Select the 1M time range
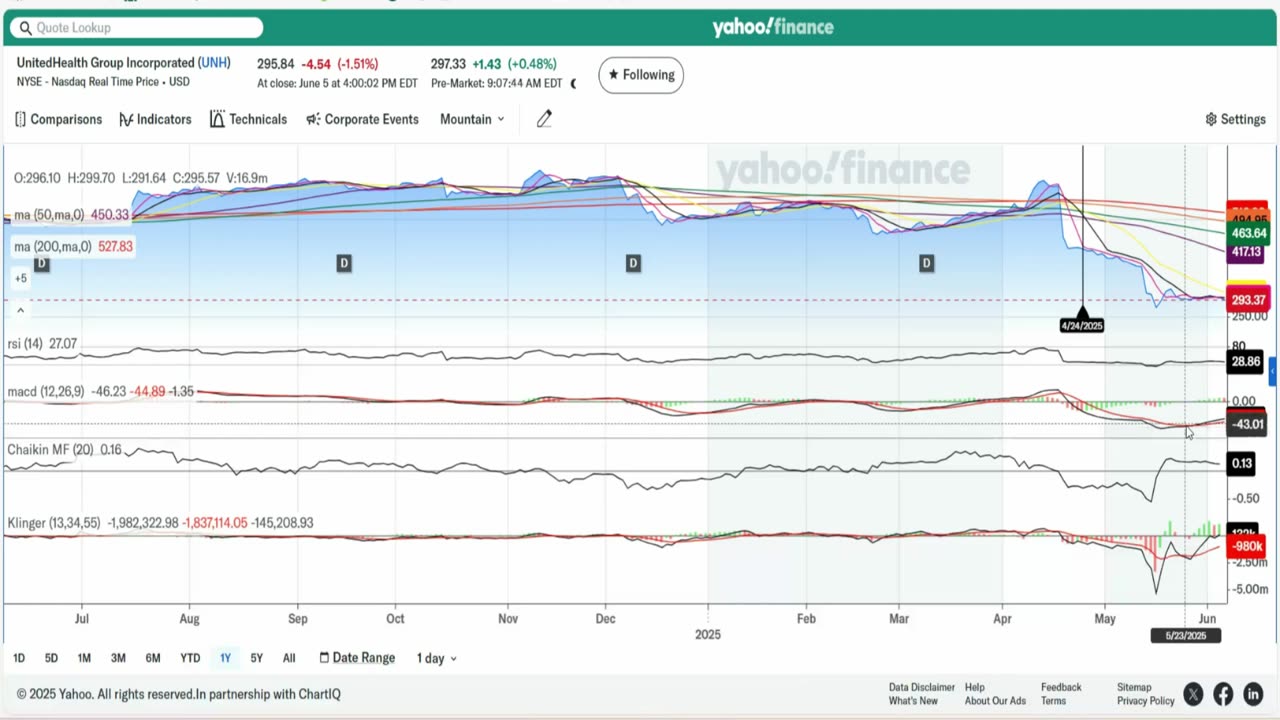 (x=84, y=658)
